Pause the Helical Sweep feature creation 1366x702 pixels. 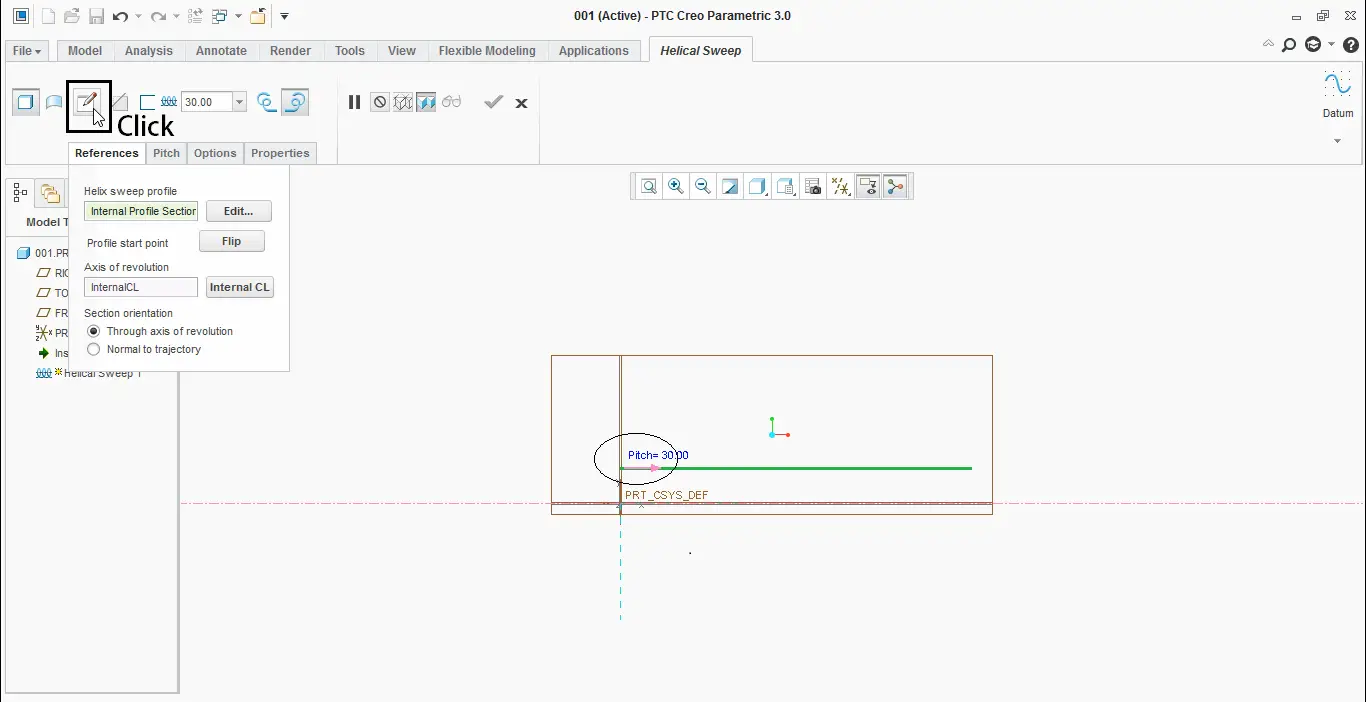(355, 102)
